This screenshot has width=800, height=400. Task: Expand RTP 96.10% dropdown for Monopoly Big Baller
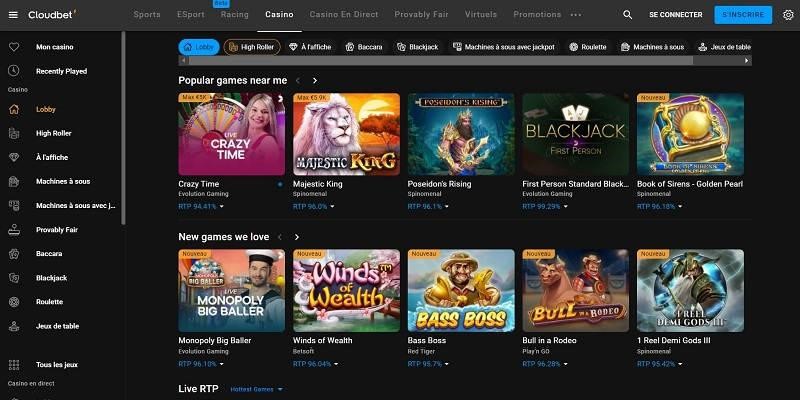201,364
